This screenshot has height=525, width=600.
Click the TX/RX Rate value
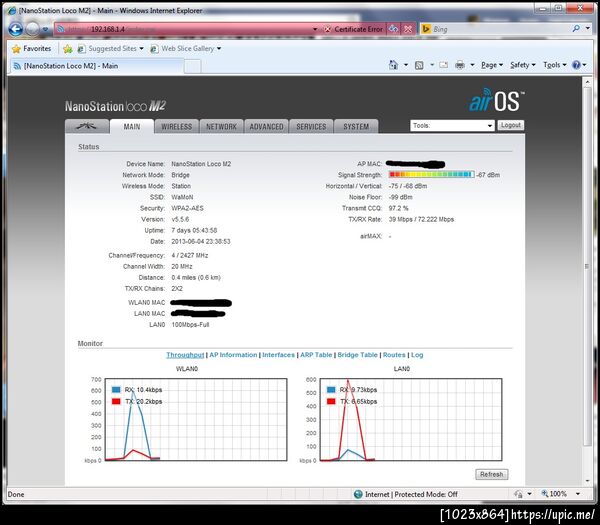coord(421,219)
